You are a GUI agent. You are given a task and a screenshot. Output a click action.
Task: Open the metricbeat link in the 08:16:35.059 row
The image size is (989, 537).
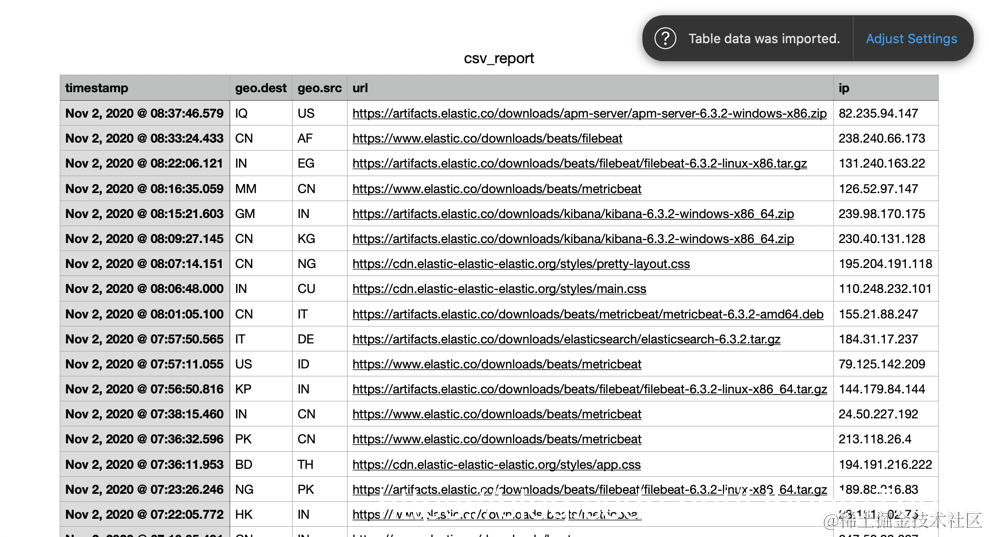(x=496, y=189)
